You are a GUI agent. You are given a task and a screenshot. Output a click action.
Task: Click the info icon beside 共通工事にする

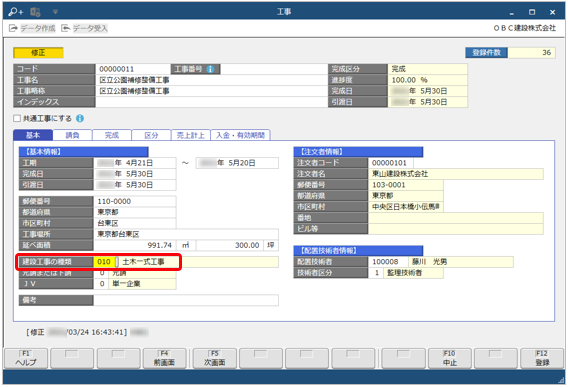(x=80, y=118)
